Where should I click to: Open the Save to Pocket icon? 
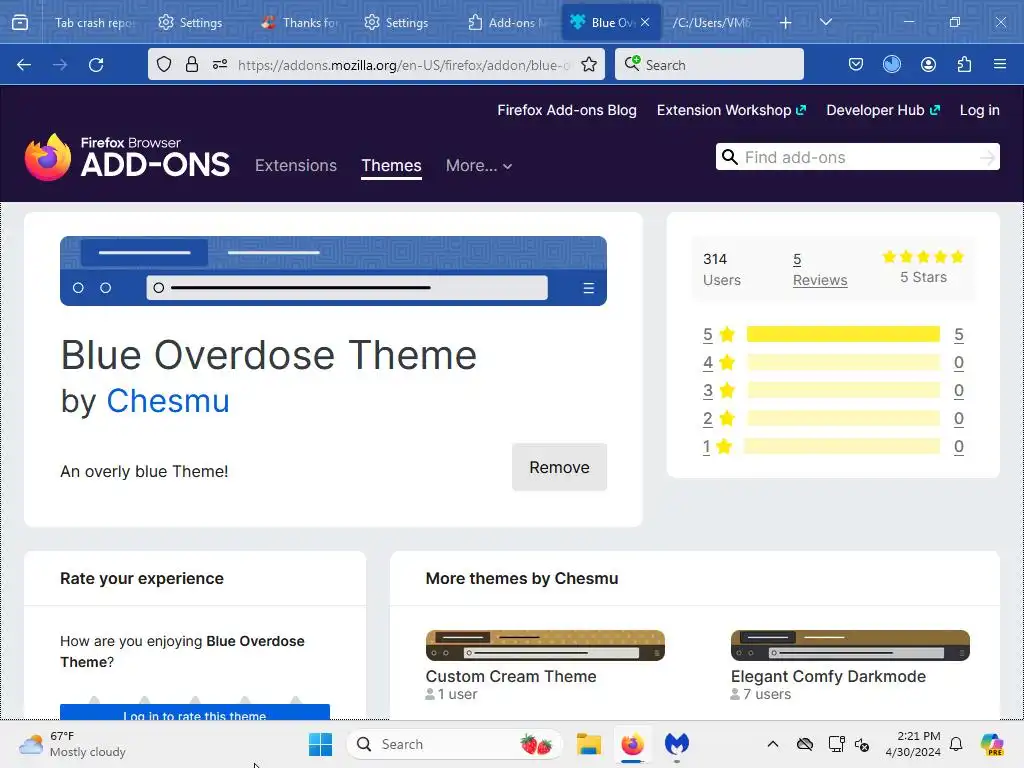click(x=856, y=65)
